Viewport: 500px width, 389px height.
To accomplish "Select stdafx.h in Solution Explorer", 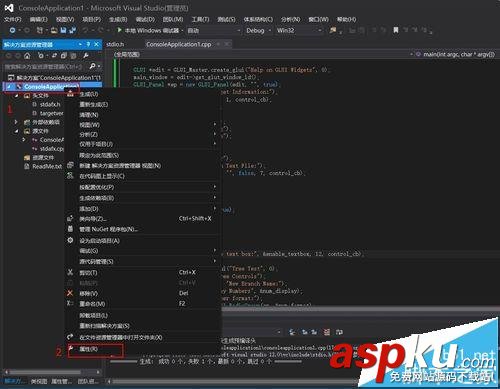I will (x=50, y=104).
